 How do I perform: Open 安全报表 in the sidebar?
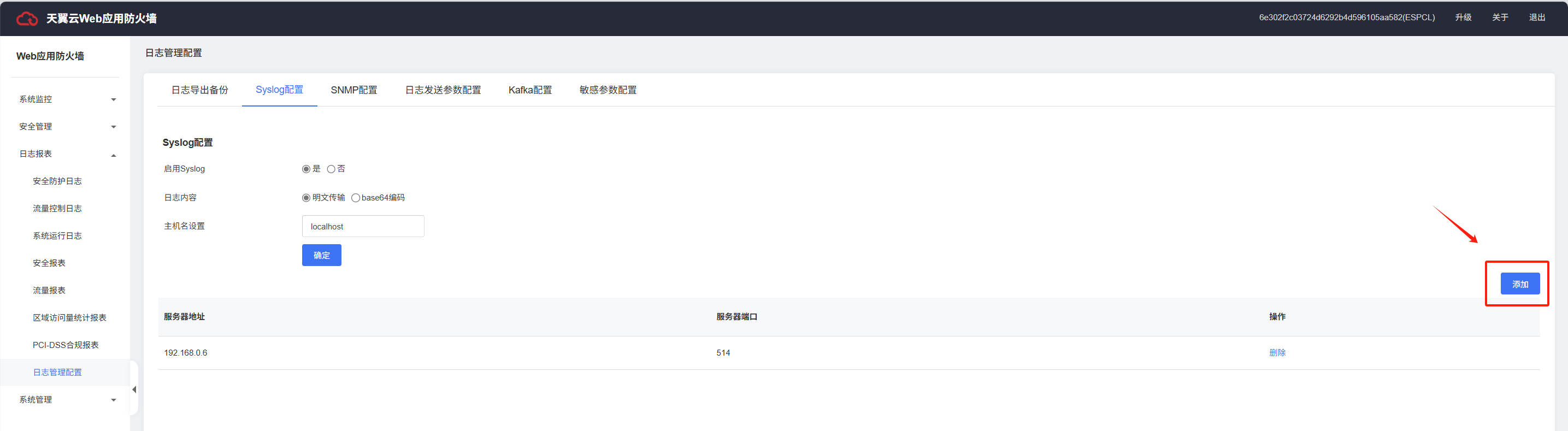click(49, 264)
